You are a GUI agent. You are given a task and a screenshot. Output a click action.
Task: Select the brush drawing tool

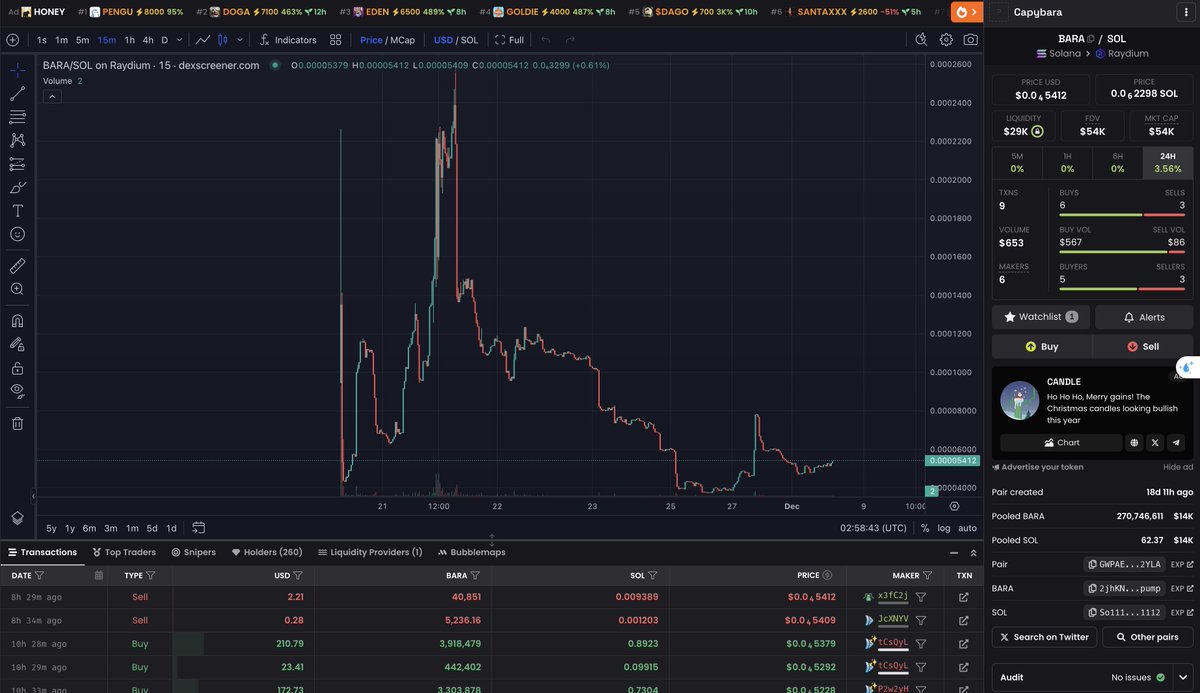(x=17, y=187)
